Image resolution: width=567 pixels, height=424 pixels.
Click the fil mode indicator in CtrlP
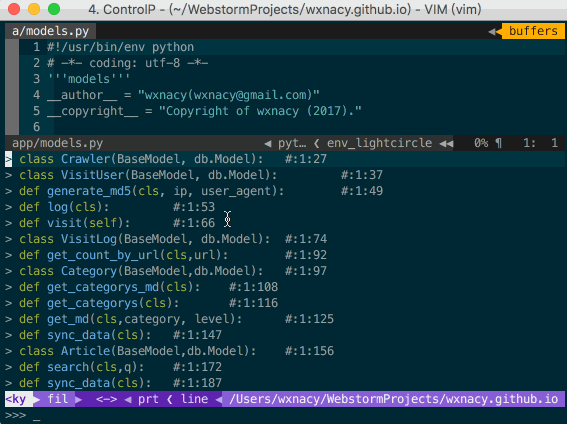57,399
